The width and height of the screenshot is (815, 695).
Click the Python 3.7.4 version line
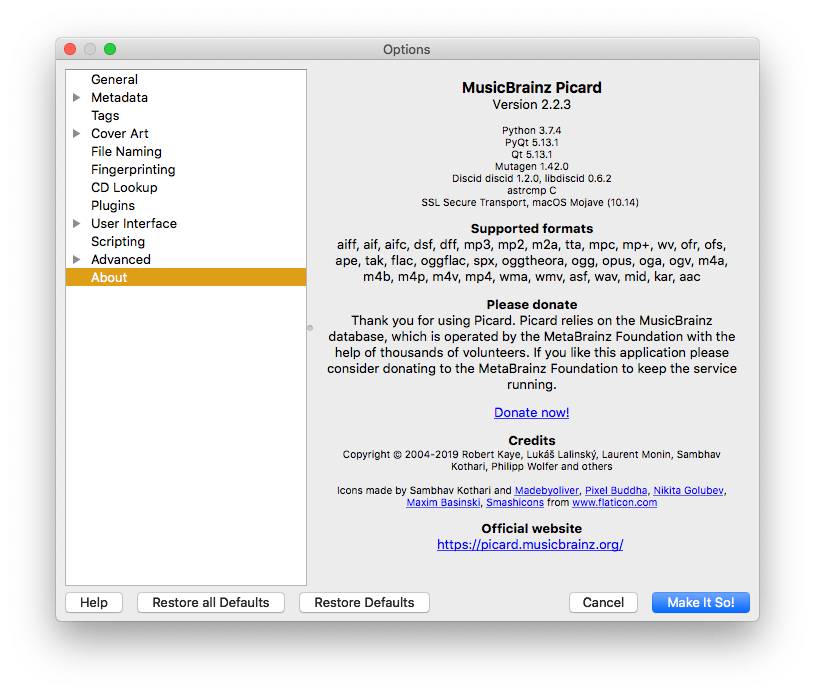pos(531,130)
